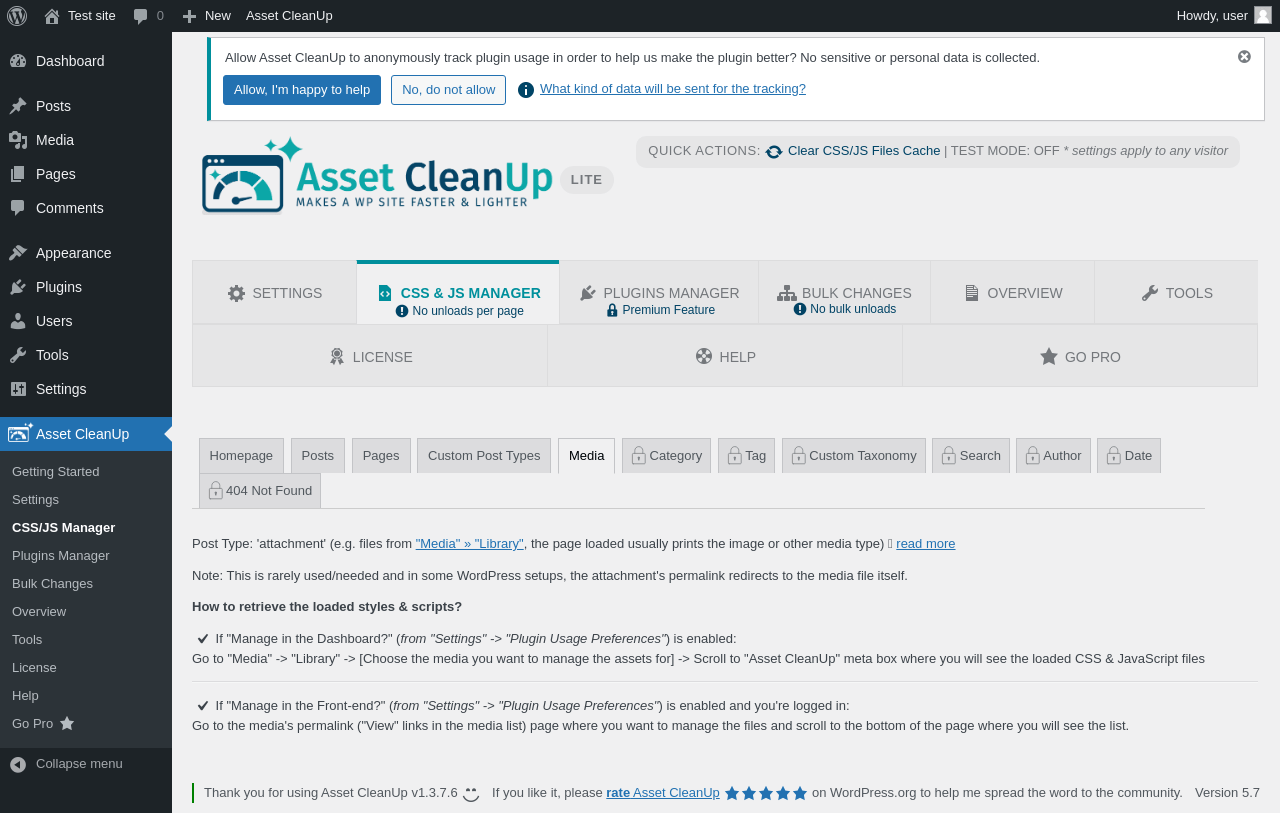Click Asset CleanUp in admin bar
Viewport: 1280px width, 813px height.
click(x=289, y=15)
